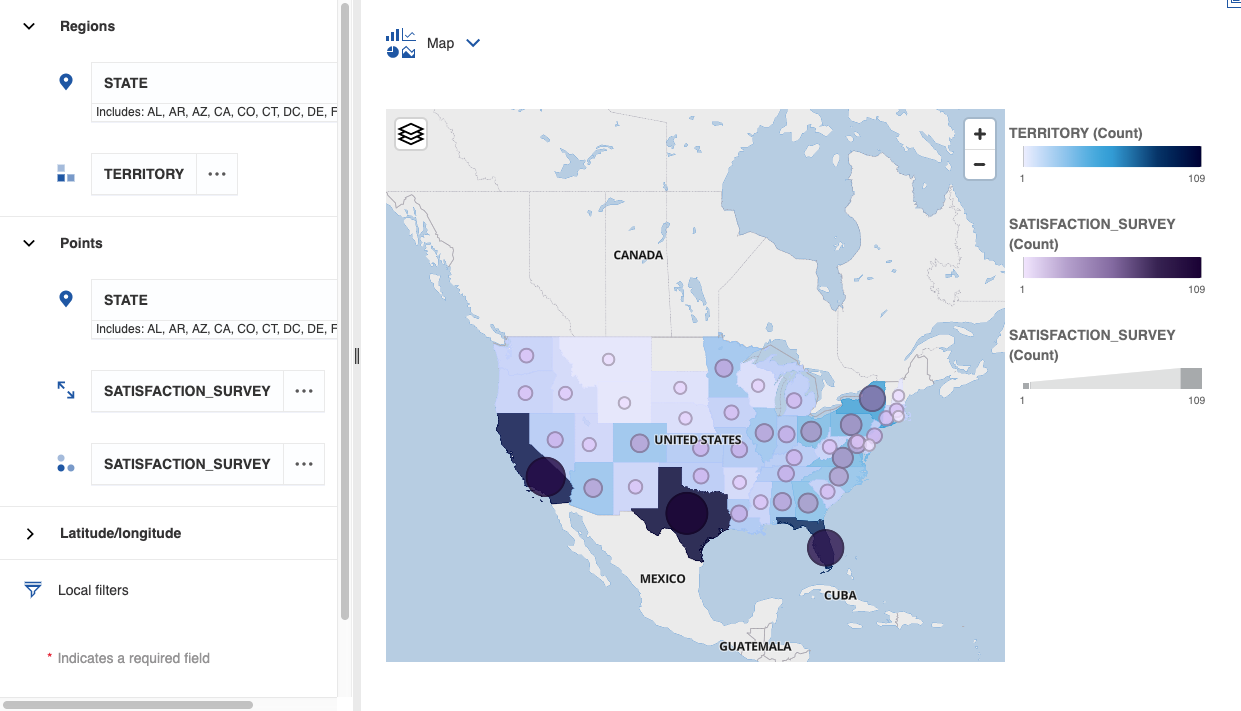The image size is (1241, 711).
Task: Open the map layers icon
Action: coord(411,133)
